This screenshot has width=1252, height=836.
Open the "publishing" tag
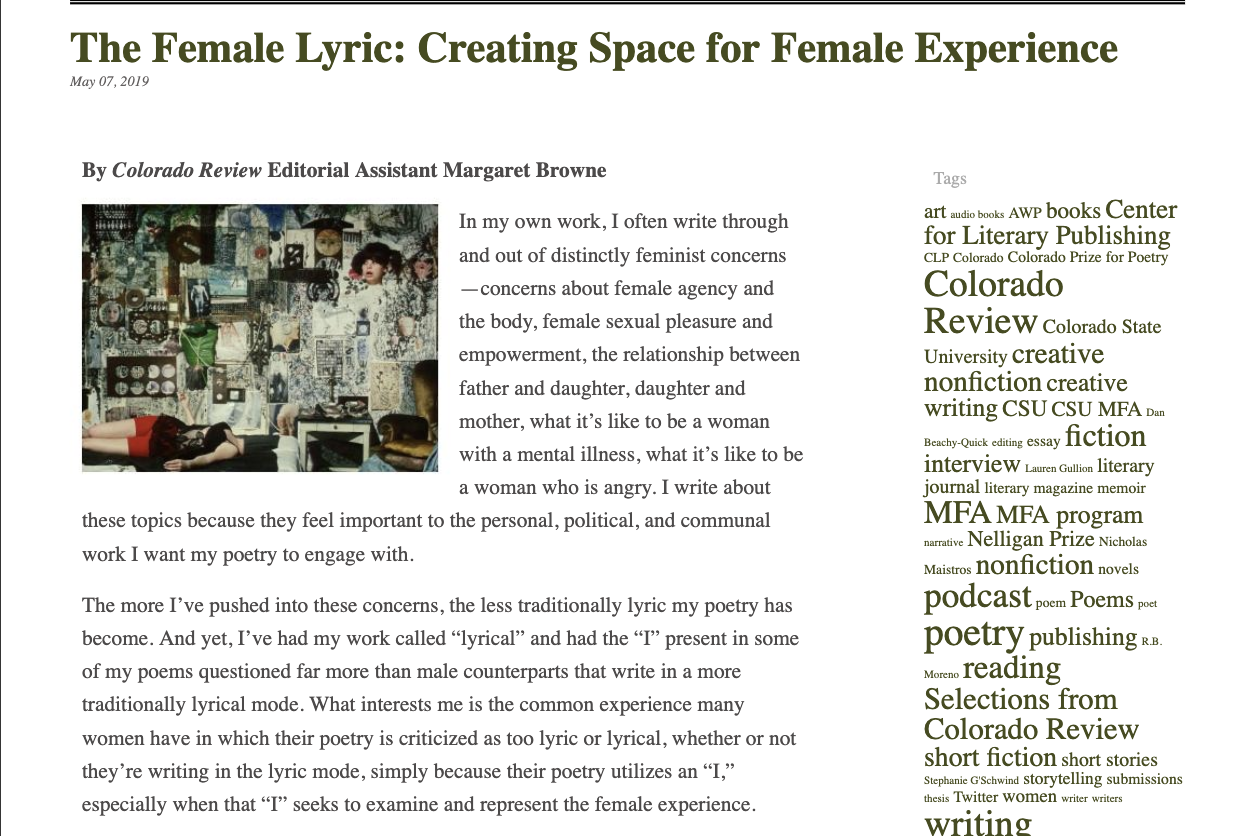[x=1083, y=637]
